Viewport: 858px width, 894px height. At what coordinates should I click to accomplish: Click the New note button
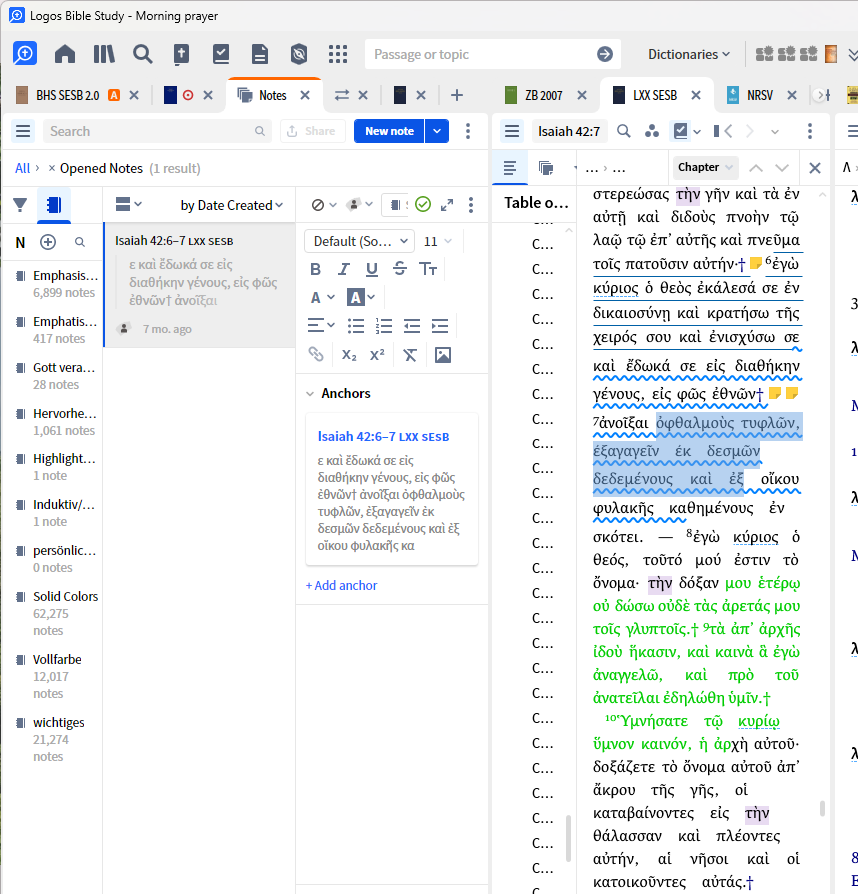click(389, 131)
